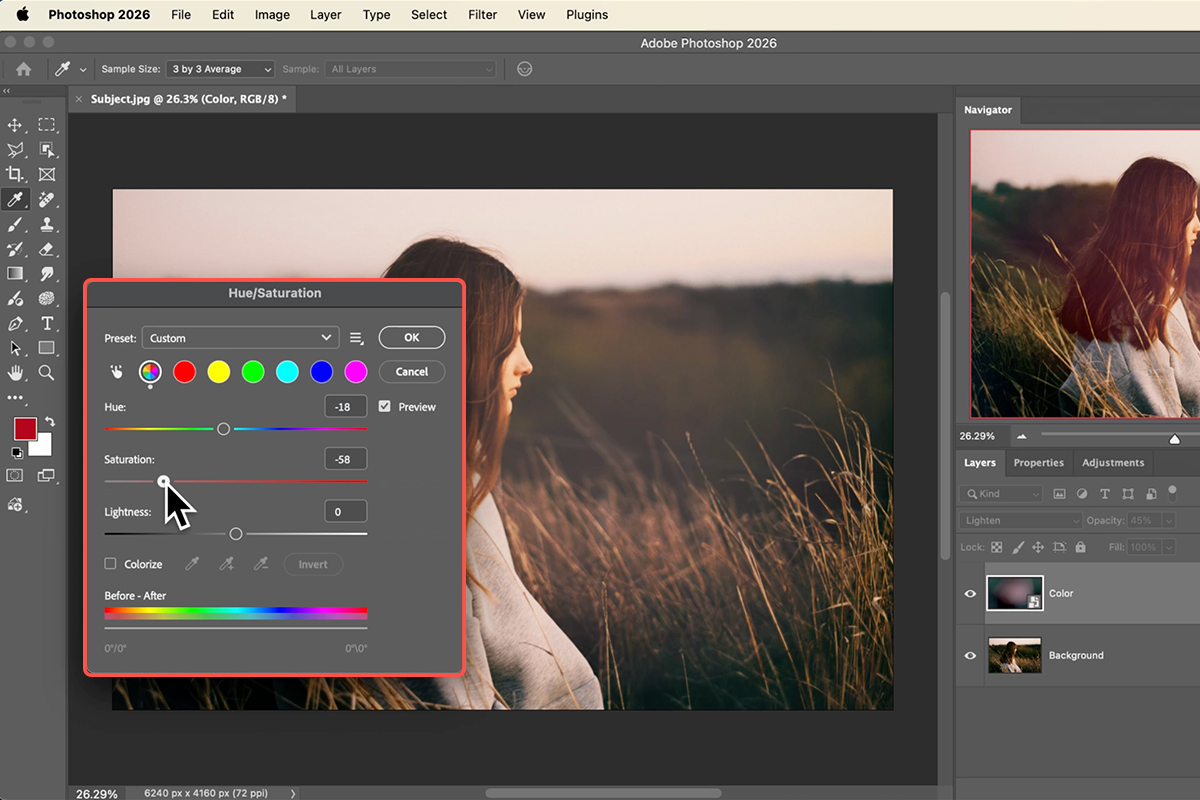
Task: Open the preset options menu icon
Action: pos(357,338)
